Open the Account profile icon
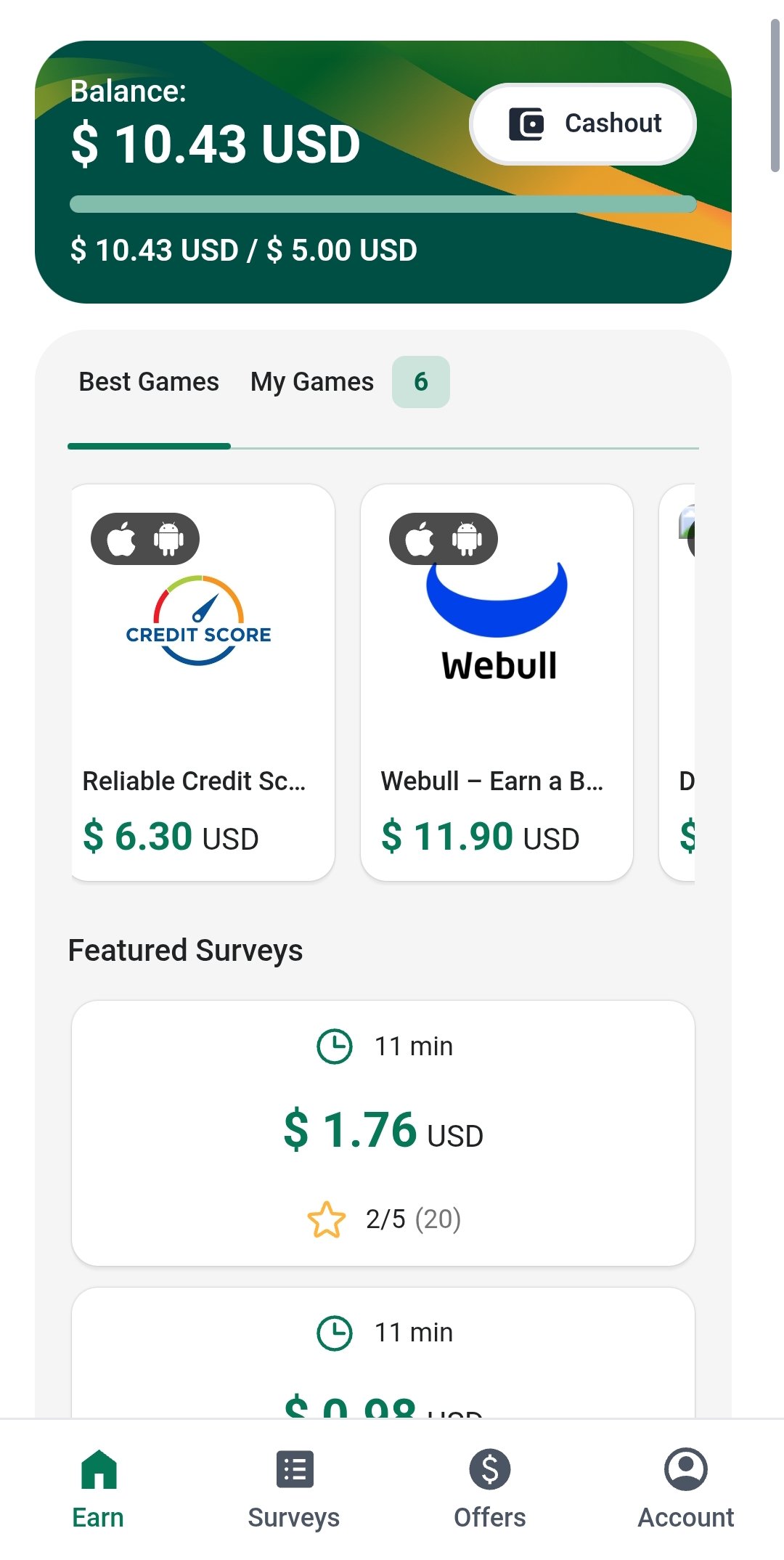Viewport: 784px width, 1560px height. 686,1469
